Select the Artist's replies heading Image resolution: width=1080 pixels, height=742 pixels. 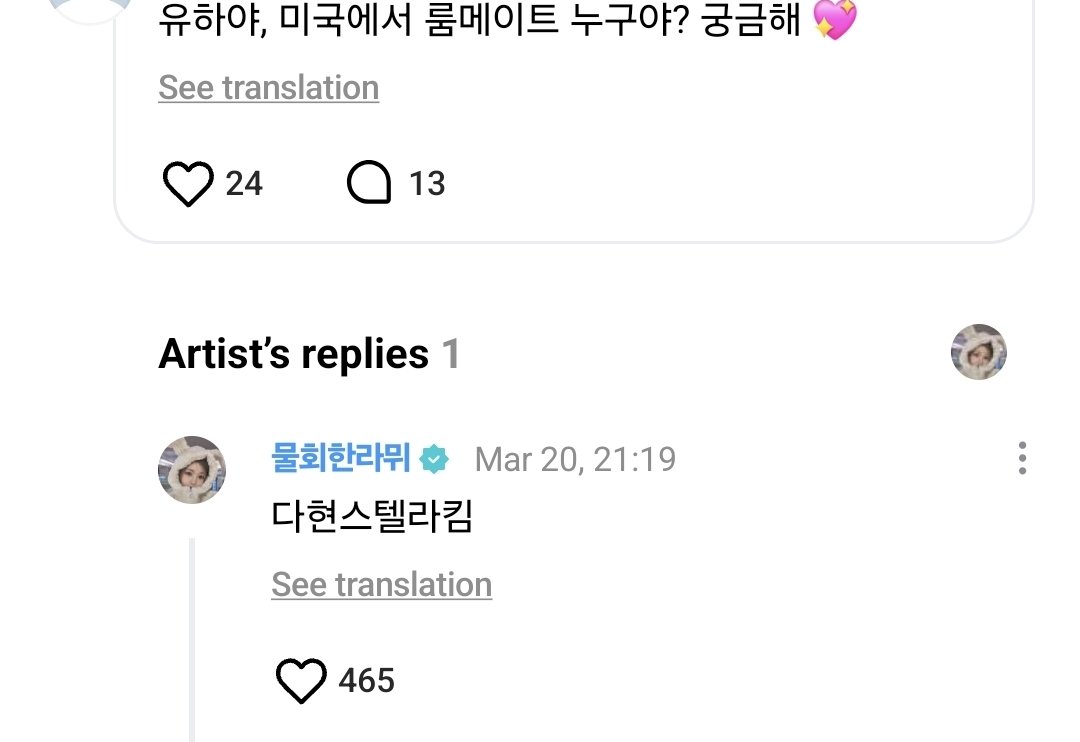click(293, 354)
